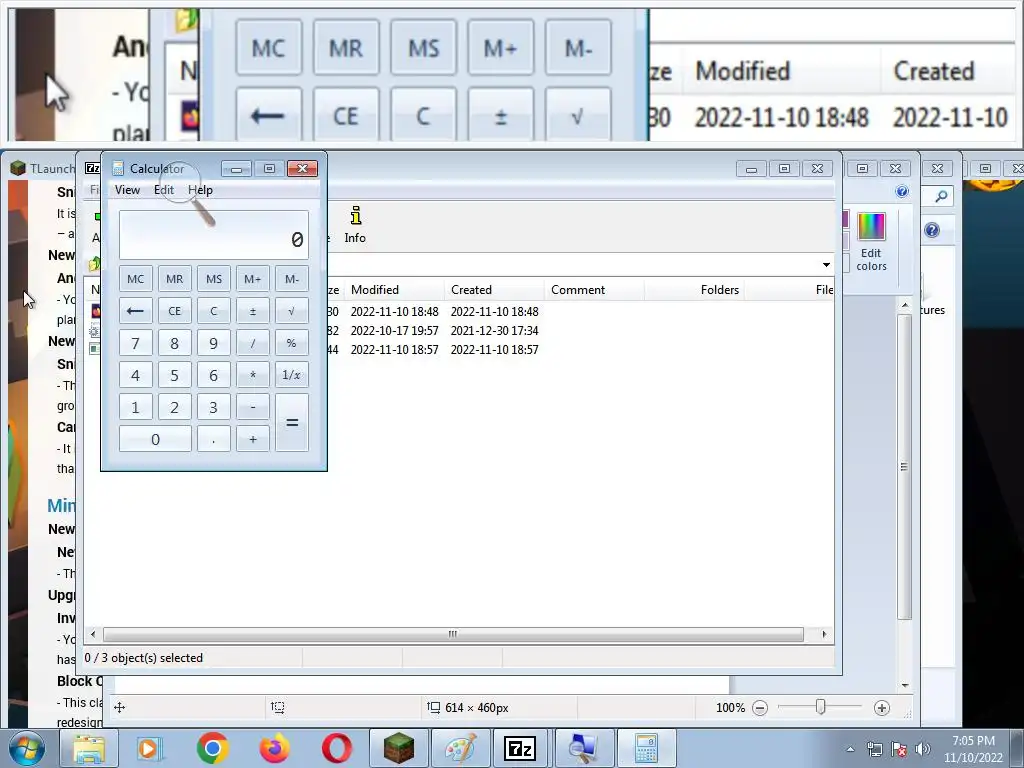
Task: Sort 7-Zip list by Folders column
Action: 694,289
